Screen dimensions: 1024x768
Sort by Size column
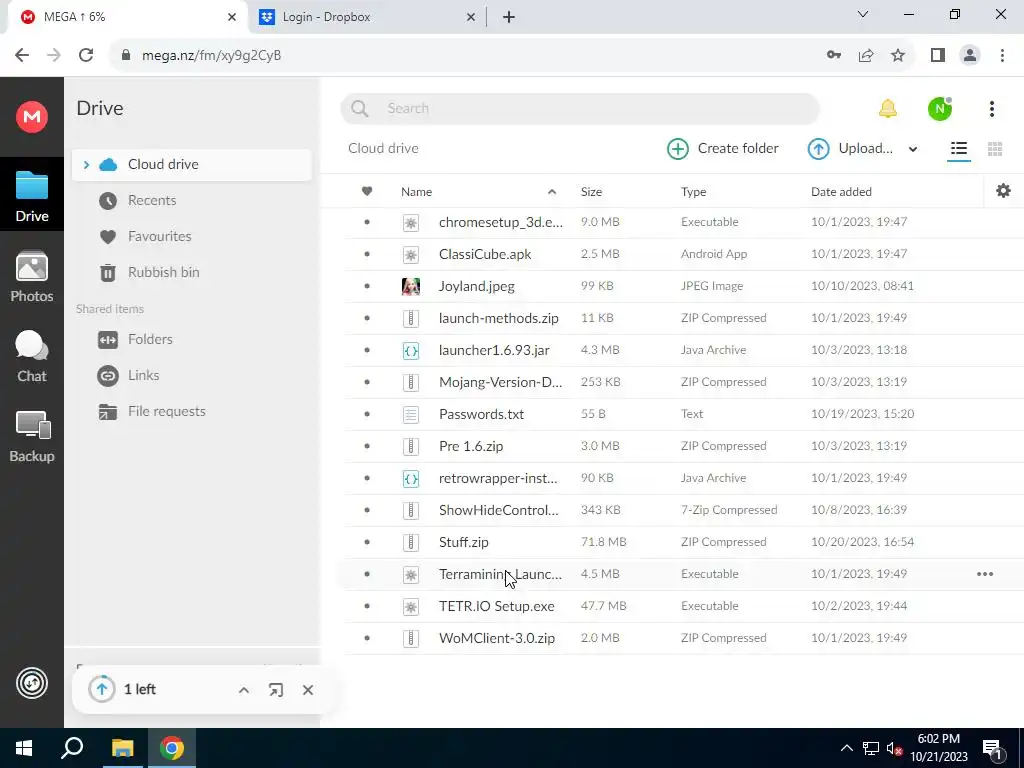[591, 192]
